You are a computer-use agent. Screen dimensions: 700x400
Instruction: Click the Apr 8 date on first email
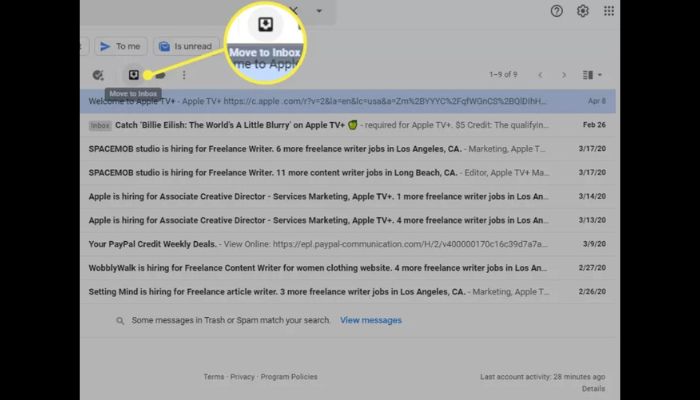597,101
